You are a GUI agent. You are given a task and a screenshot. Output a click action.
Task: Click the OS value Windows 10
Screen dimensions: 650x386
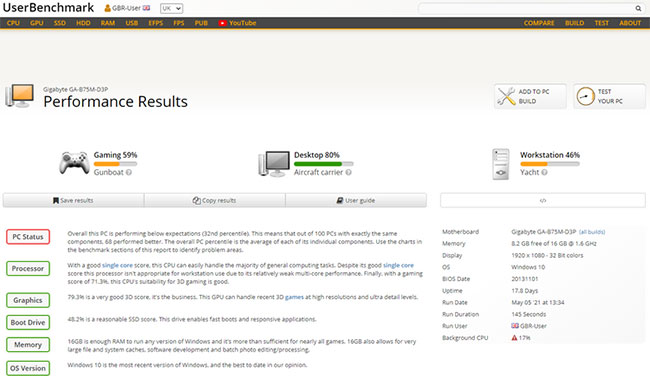pyautogui.click(x=528, y=267)
